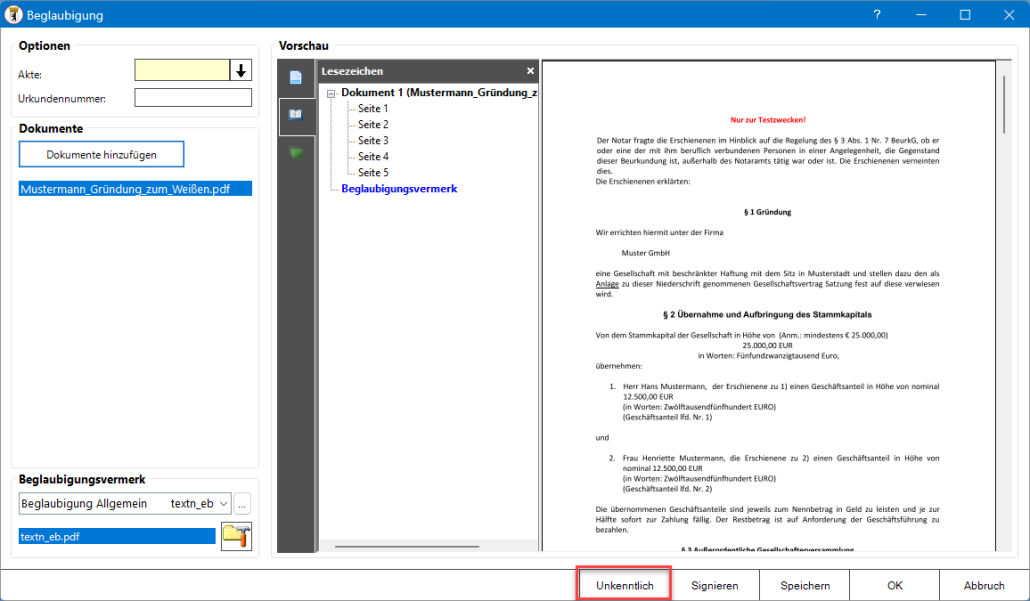The image size is (1030, 601).
Task: Select Seite 3 in bookmarks tree
Action: coord(373,141)
